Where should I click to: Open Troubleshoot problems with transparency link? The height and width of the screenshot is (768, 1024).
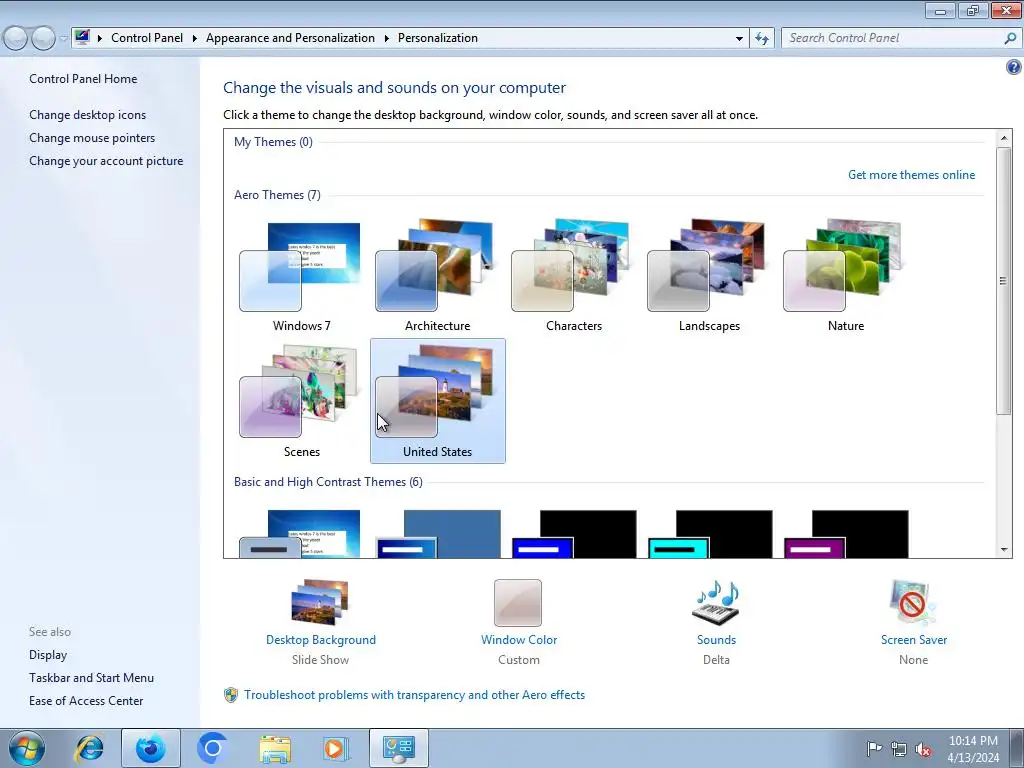414,695
